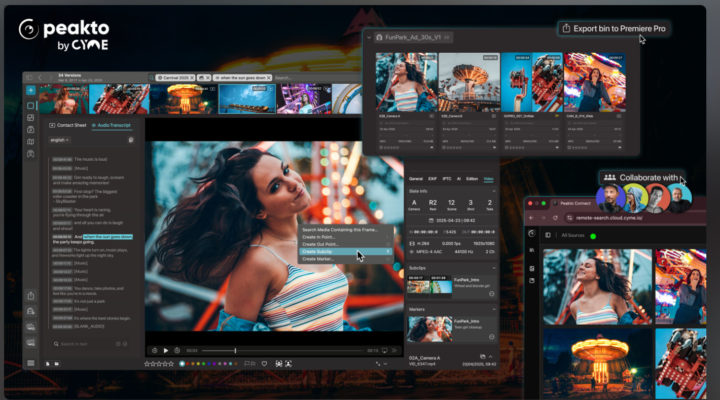Select the green color label dot
The image size is (720, 400).
[203, 364]
